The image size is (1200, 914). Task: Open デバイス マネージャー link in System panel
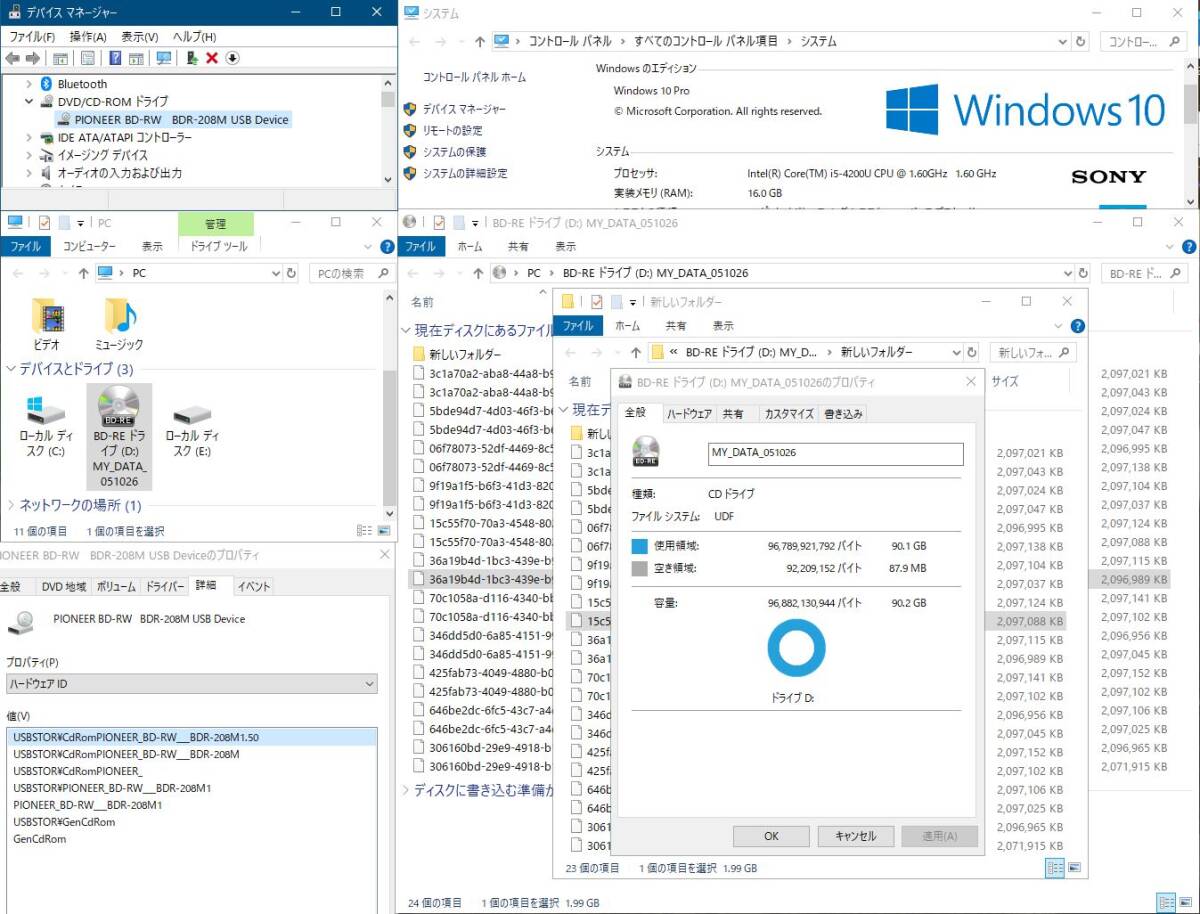click(x=464, y=109)
